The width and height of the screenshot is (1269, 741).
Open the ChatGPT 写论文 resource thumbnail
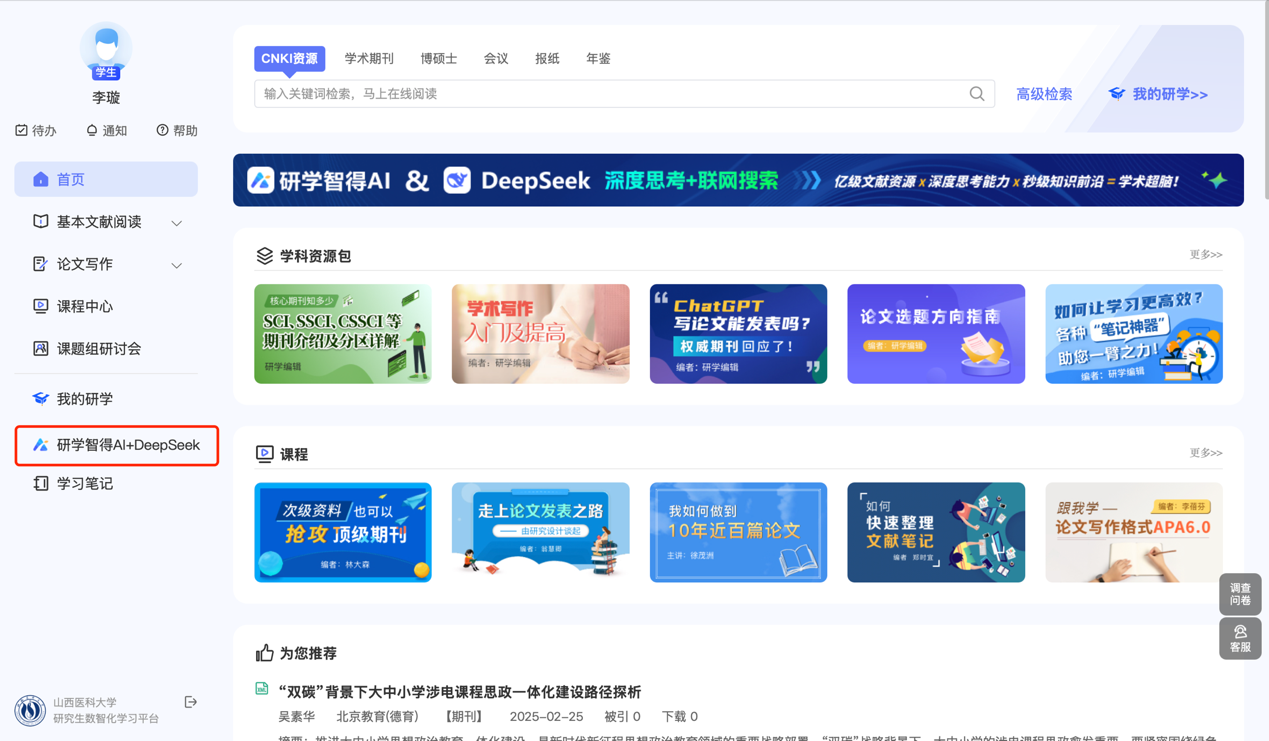click(738, 334)
